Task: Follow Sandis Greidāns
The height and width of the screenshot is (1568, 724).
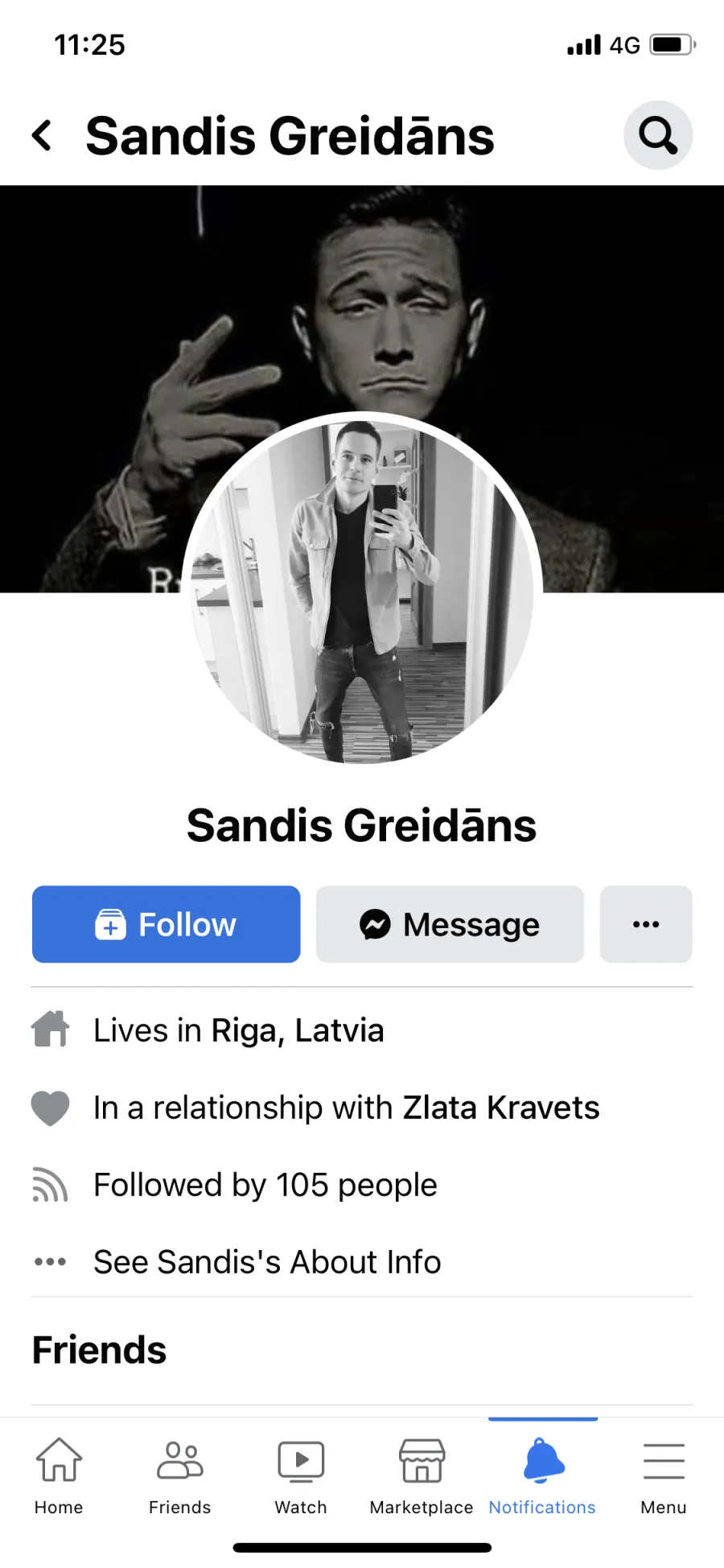Action: 167,924
